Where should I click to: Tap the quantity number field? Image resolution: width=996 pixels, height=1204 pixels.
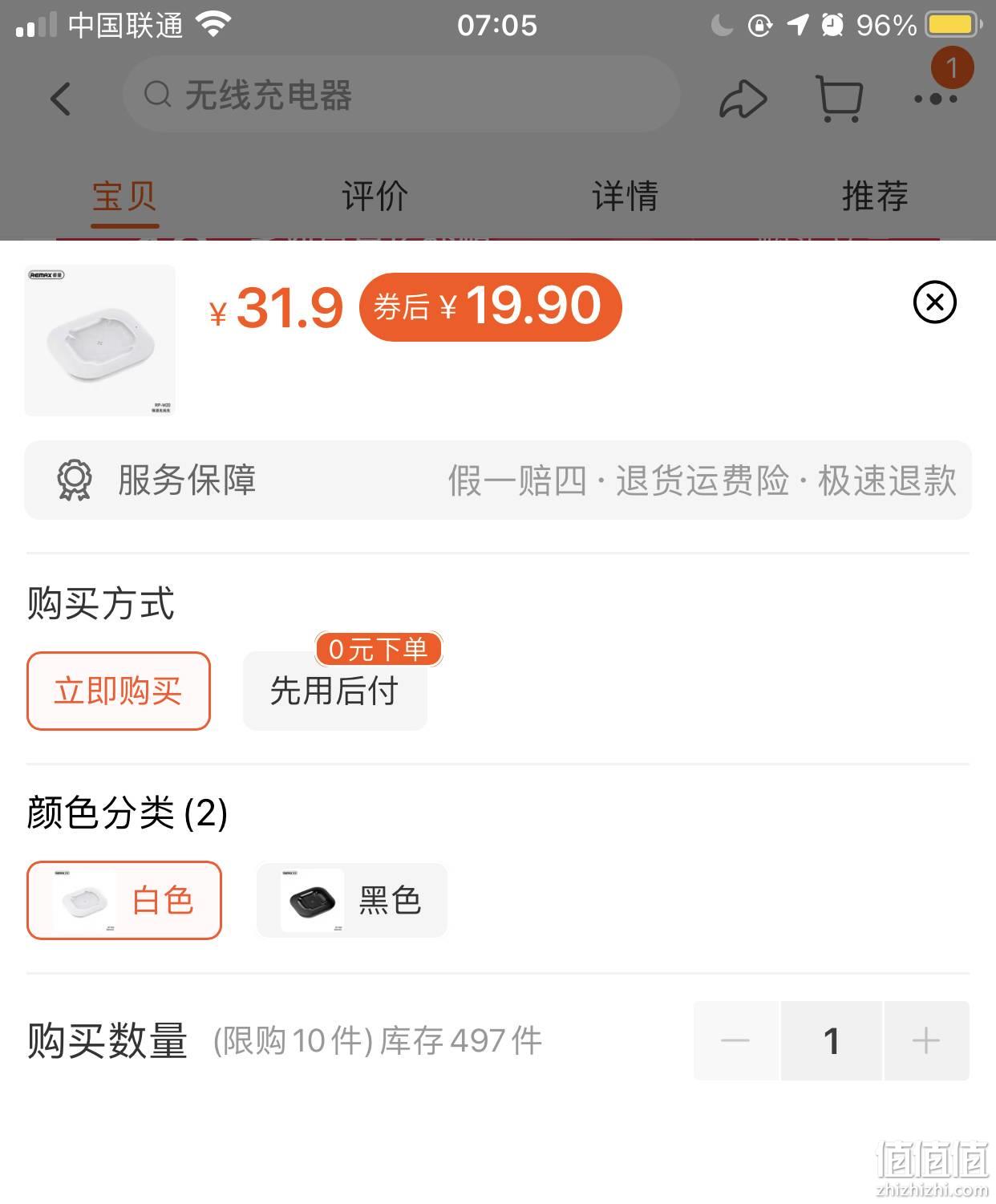832,1040
